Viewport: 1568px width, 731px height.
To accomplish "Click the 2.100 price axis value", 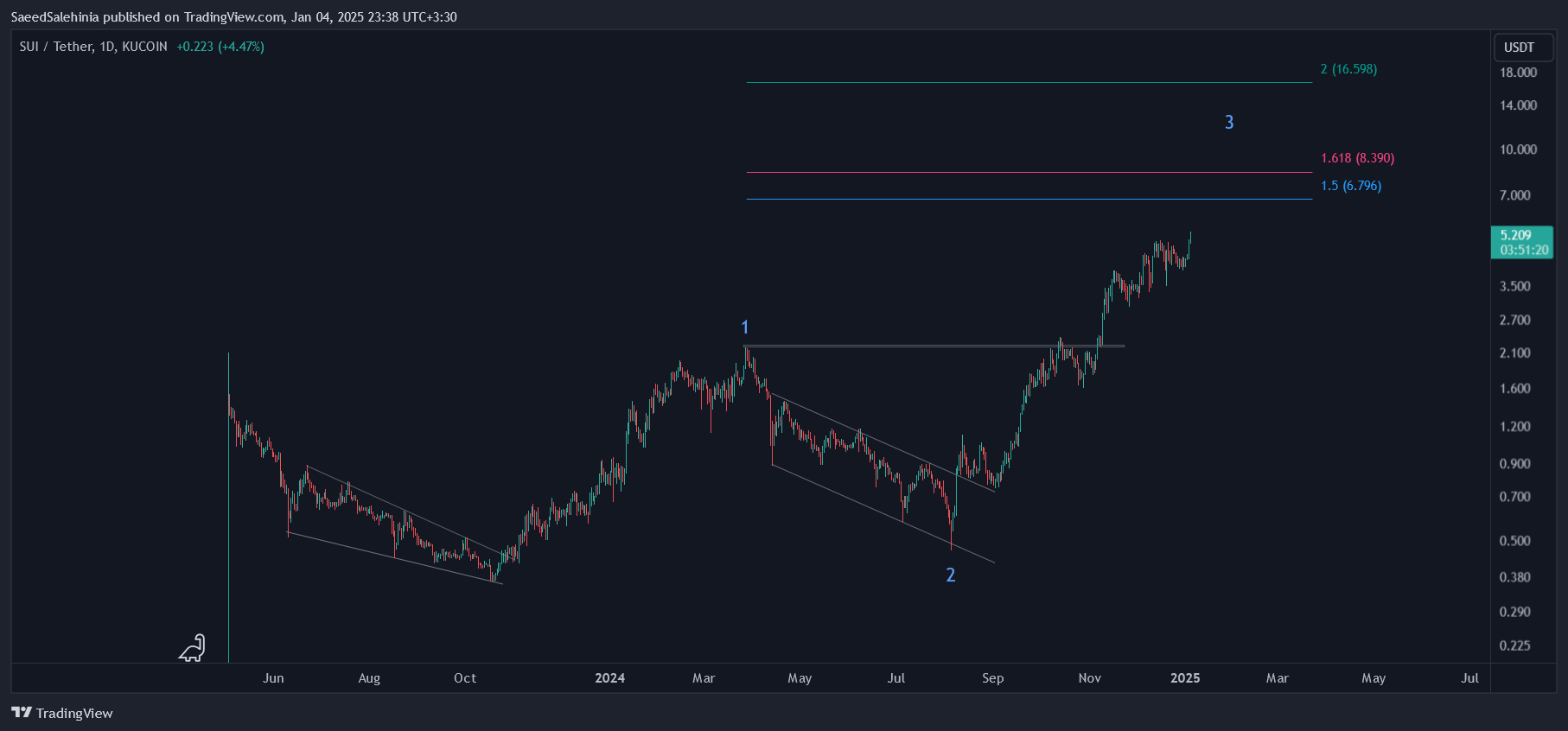I will tap(1515, 353).
